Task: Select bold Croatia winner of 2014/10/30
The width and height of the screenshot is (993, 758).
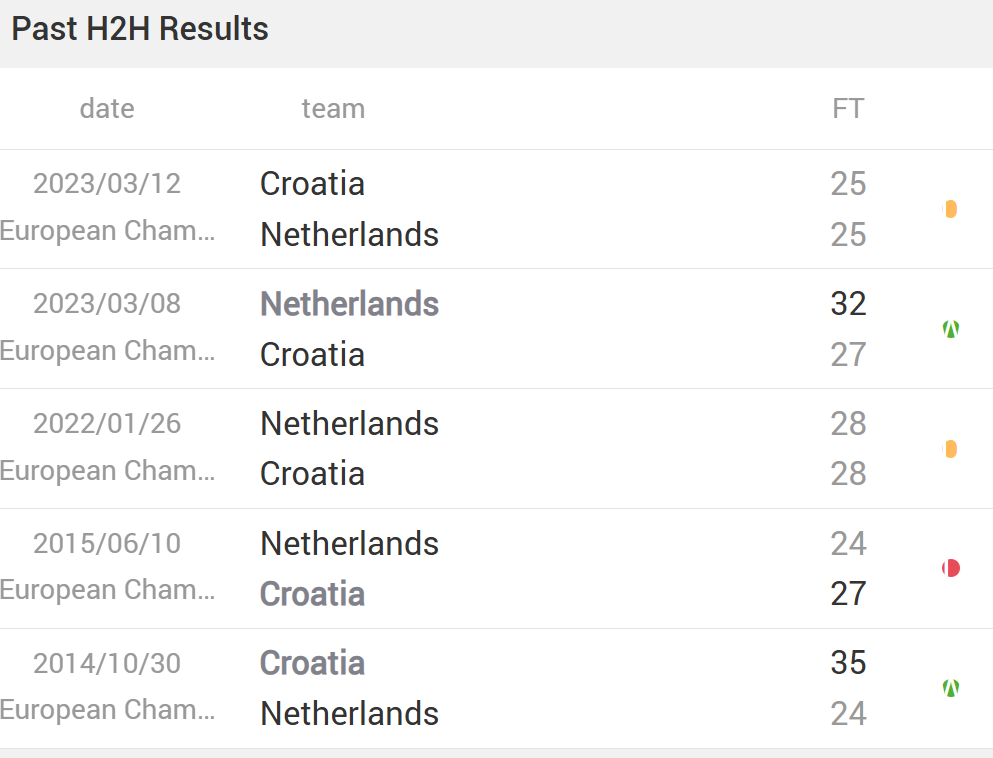Action: (312, 663)
